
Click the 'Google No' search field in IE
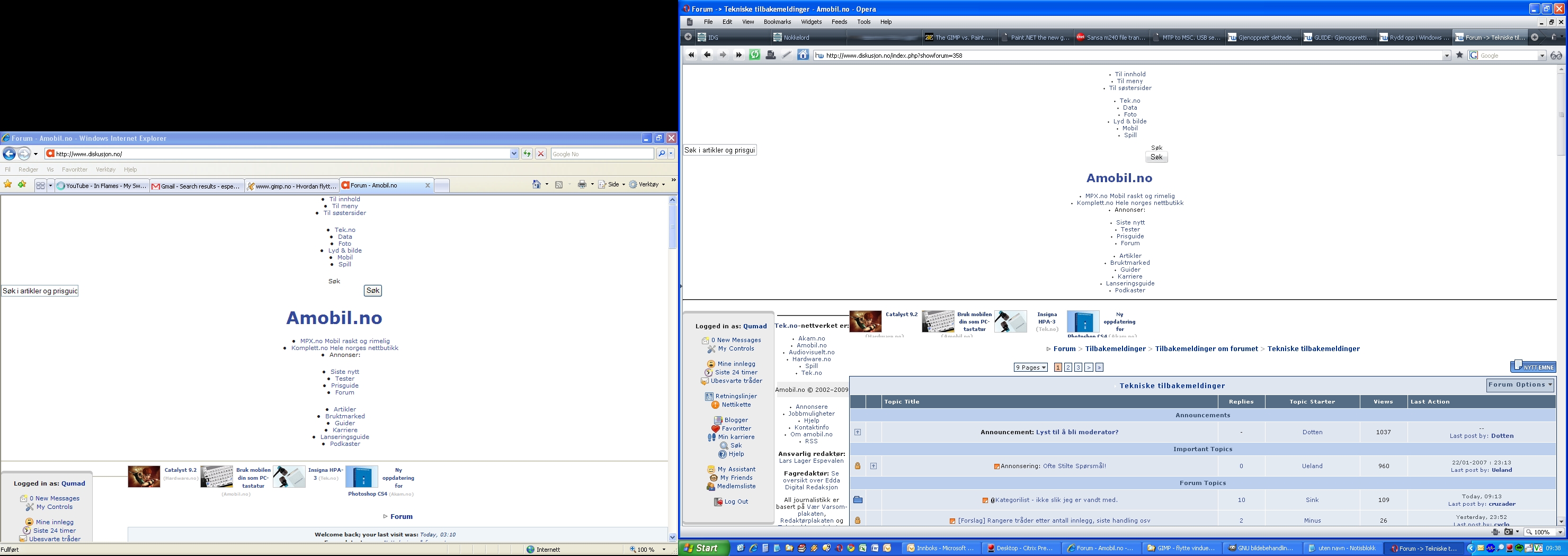tap(602, 154)
